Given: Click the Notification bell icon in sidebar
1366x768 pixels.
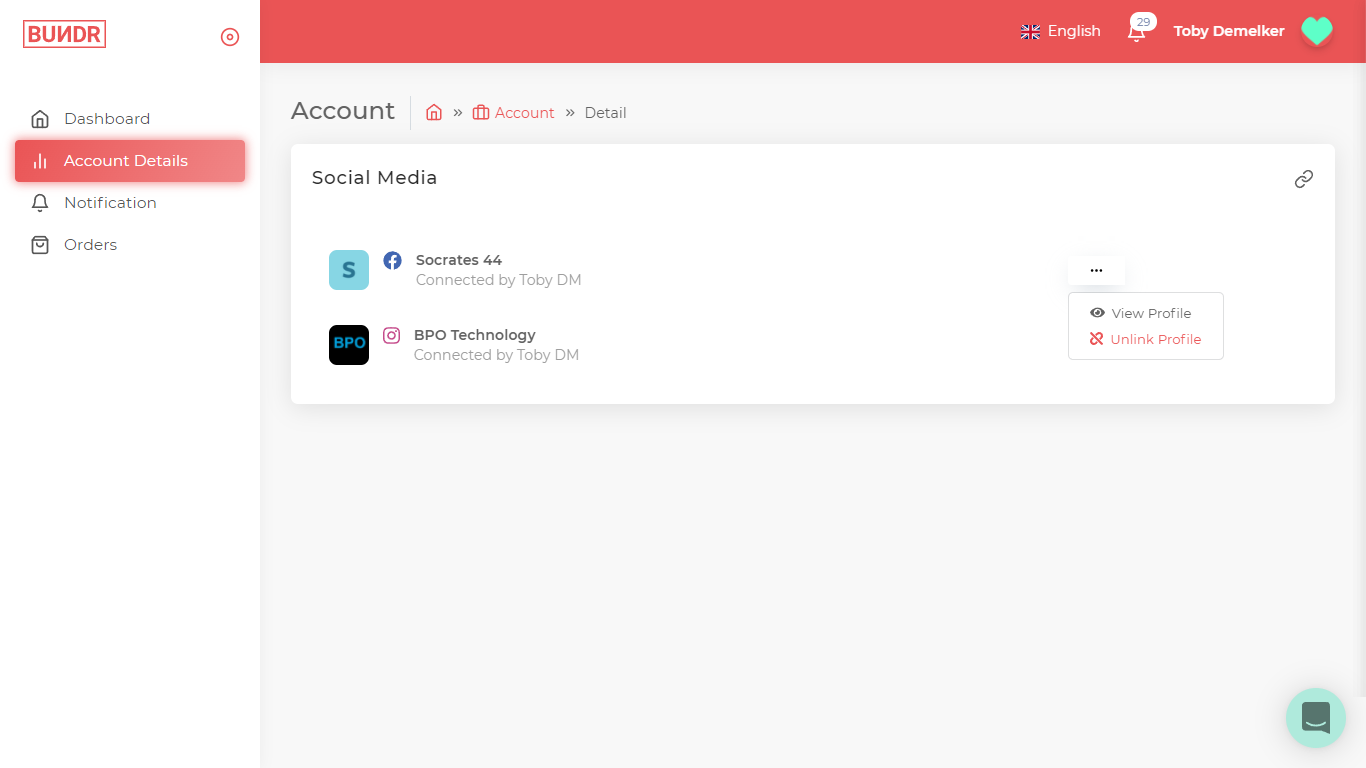Looking at the screenshot, I should [40, 203].
